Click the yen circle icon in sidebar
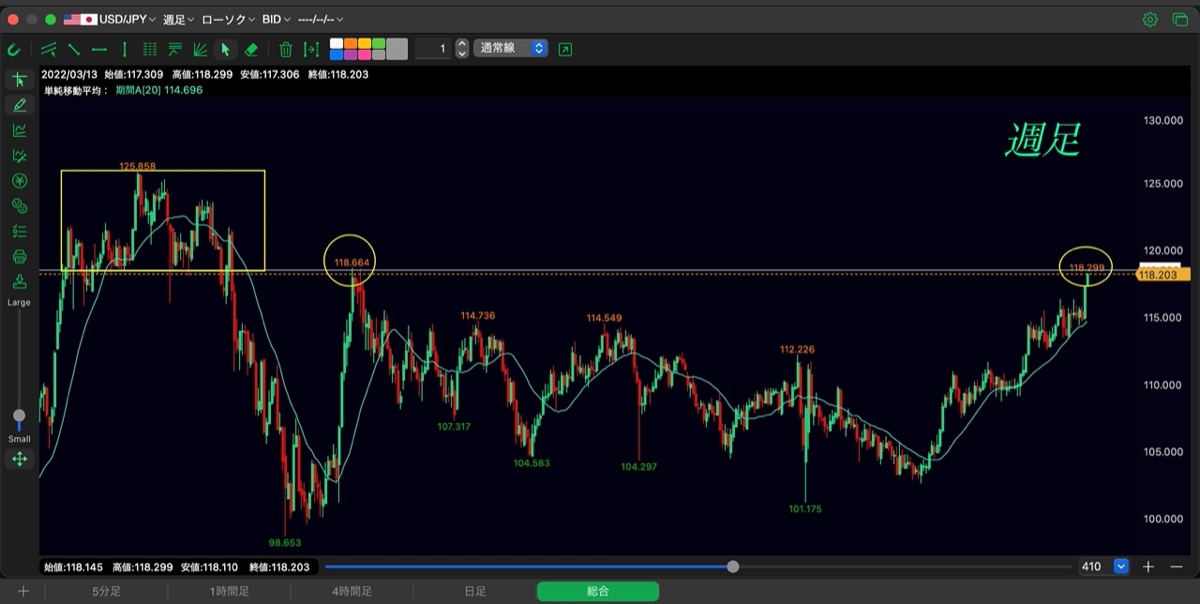The height and width of the screenshot is (604, 1200). pyautogui.click(x=19, y=181)
